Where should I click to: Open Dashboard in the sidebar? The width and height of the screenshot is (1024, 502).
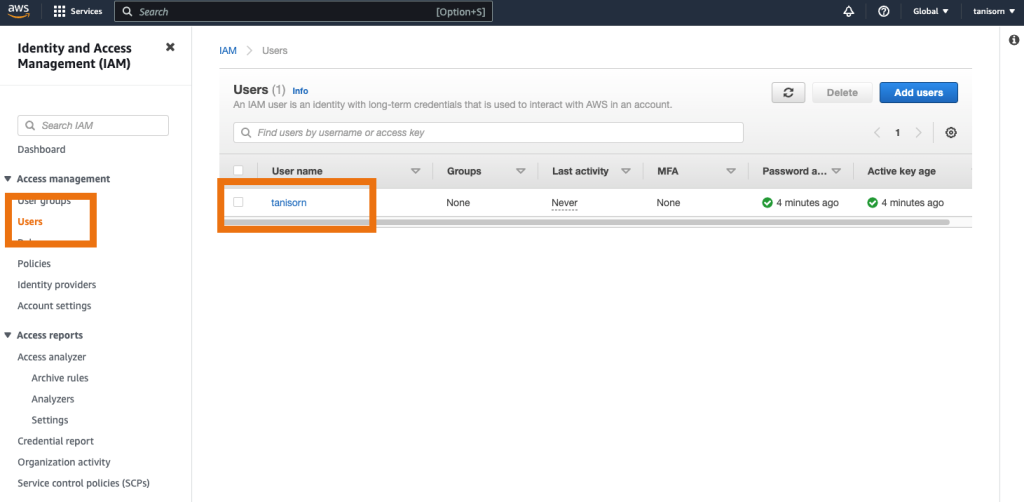41,149
